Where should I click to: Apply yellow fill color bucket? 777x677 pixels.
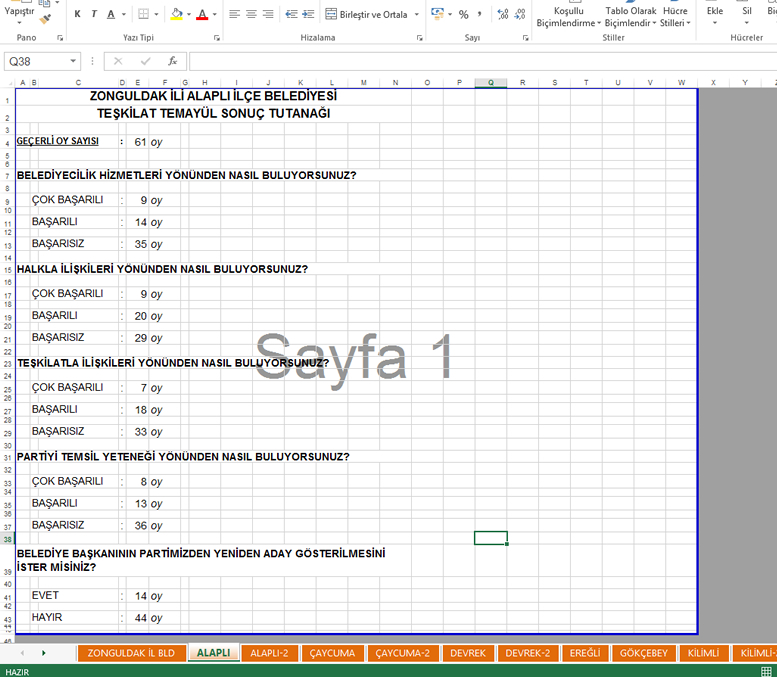click(x=176, y=14)
